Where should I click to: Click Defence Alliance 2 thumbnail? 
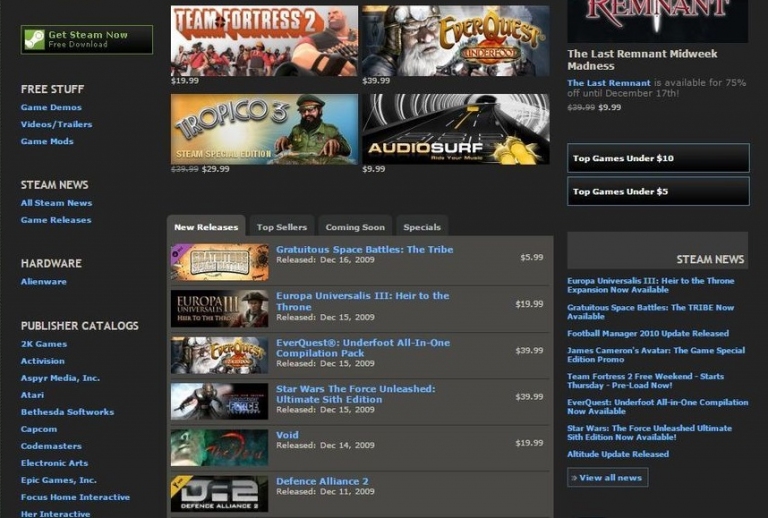point(219,494)
